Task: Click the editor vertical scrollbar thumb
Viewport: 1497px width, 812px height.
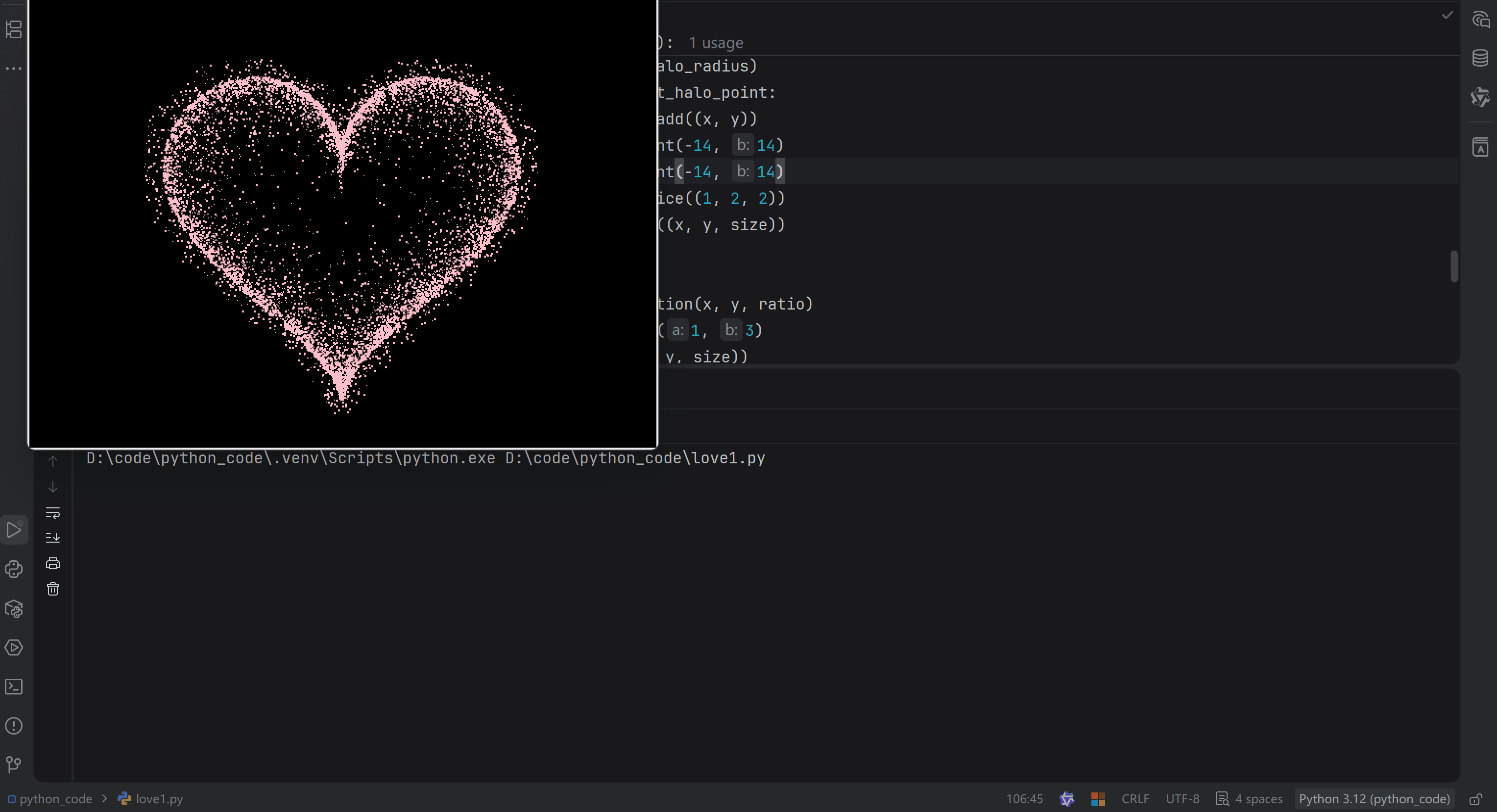Action: (1453, 266)
